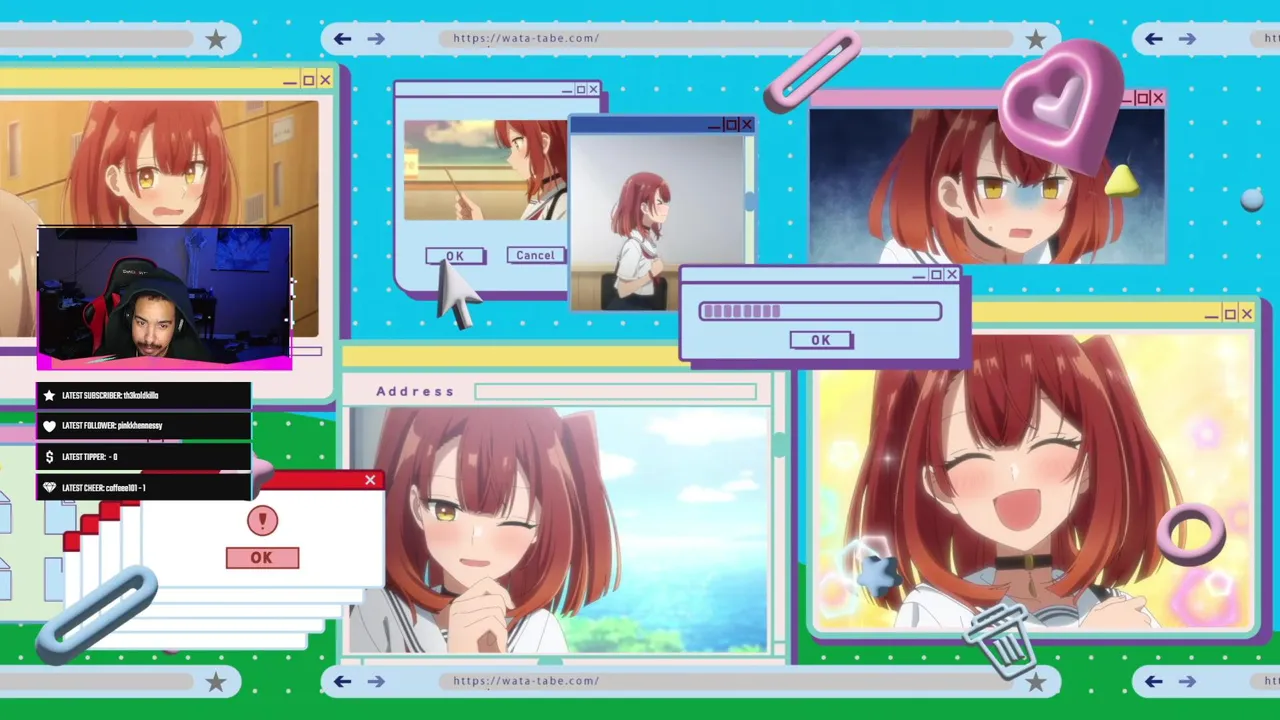Image resolution: width=1280 pixels, height=720 pixels.
Task: Click the bookmark star on the bottom-left gray bar
Action: point(216,681)
